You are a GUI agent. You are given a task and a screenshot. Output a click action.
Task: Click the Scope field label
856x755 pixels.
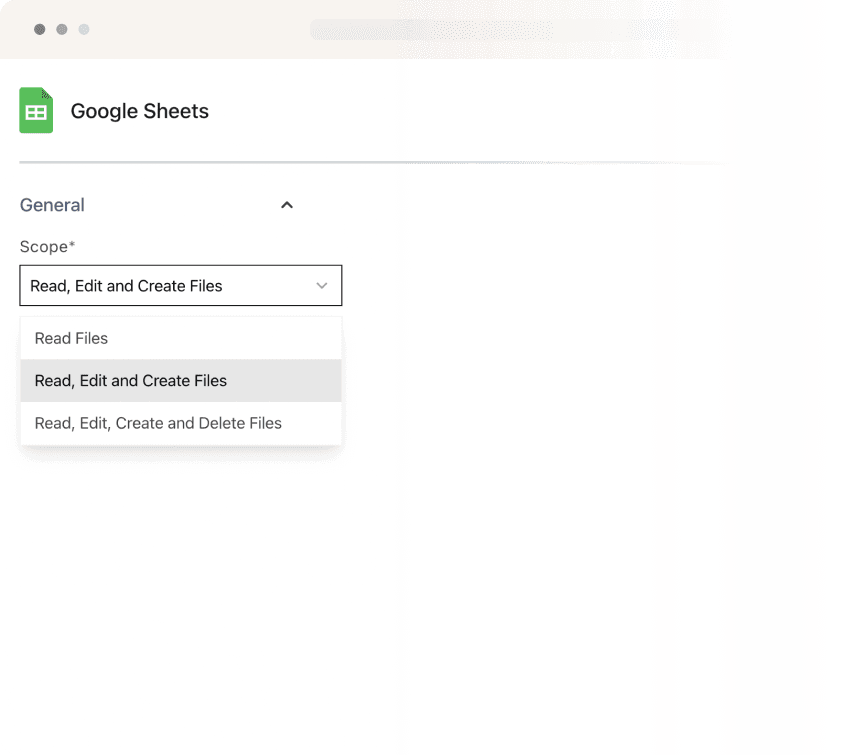point(47,247)
